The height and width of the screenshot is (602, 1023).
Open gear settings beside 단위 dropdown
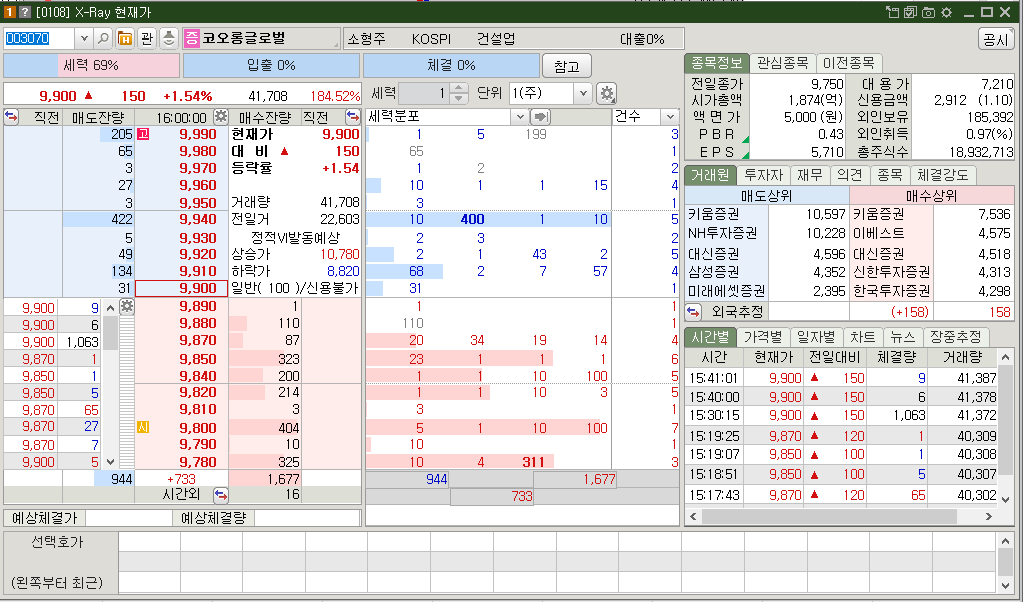pyautogui.click(x=607, y=93)
